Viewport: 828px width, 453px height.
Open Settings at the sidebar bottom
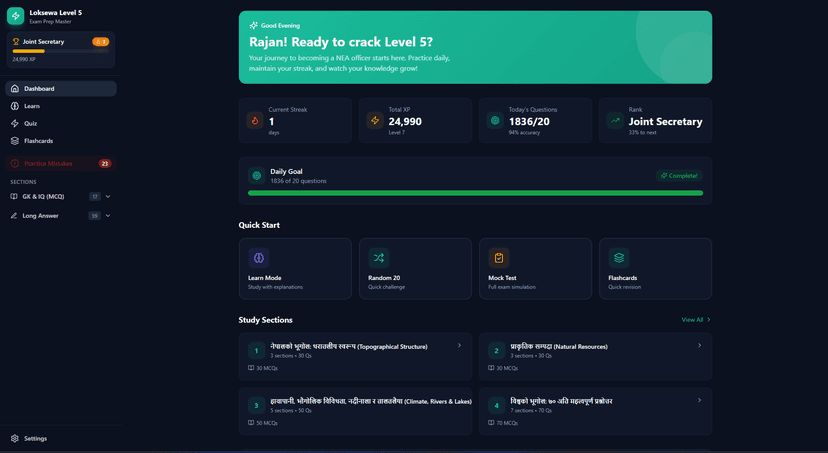[35, 438]
